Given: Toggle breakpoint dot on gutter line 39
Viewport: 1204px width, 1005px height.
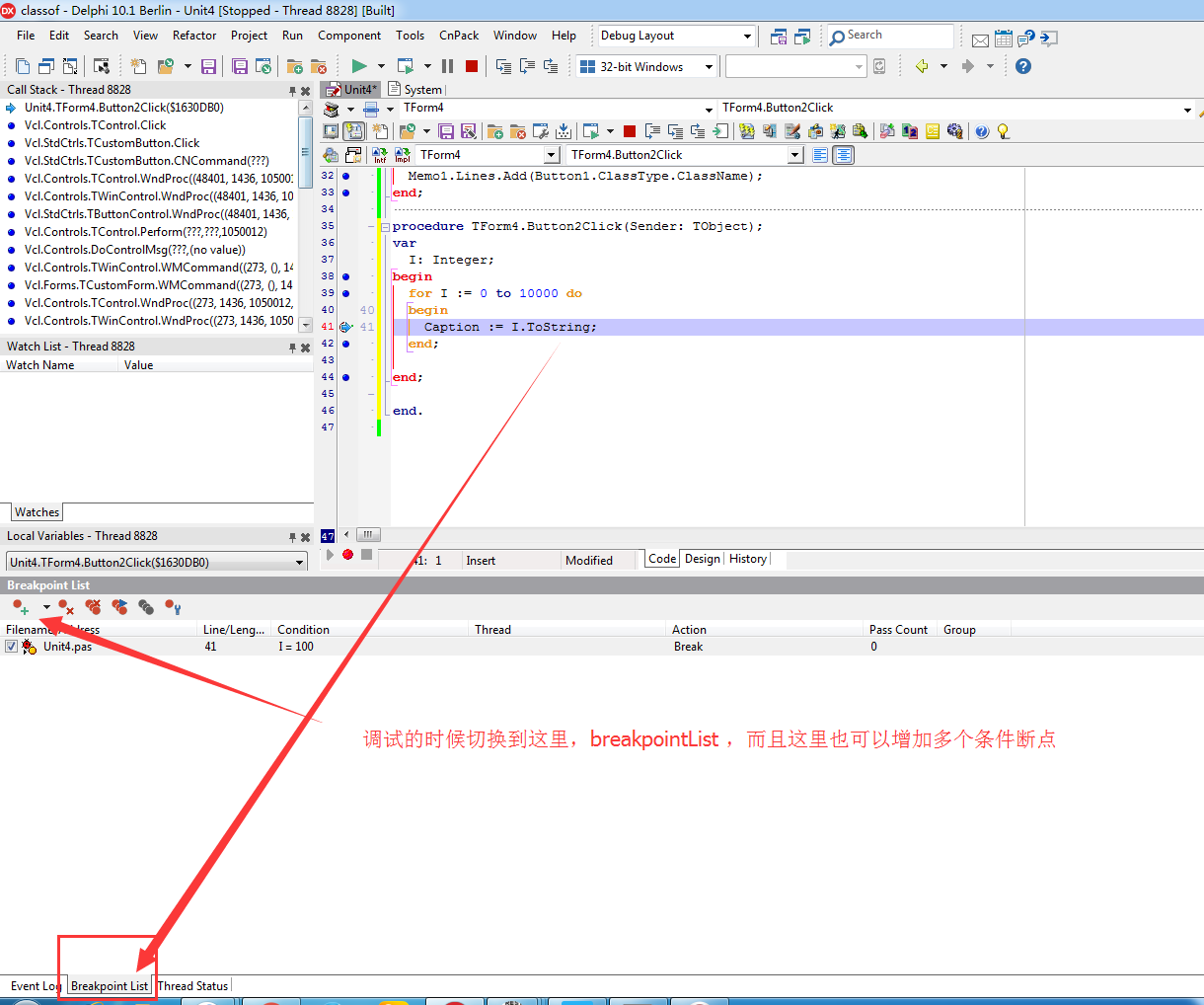Looking at the screenshot, I should click(x=345, y=293).
